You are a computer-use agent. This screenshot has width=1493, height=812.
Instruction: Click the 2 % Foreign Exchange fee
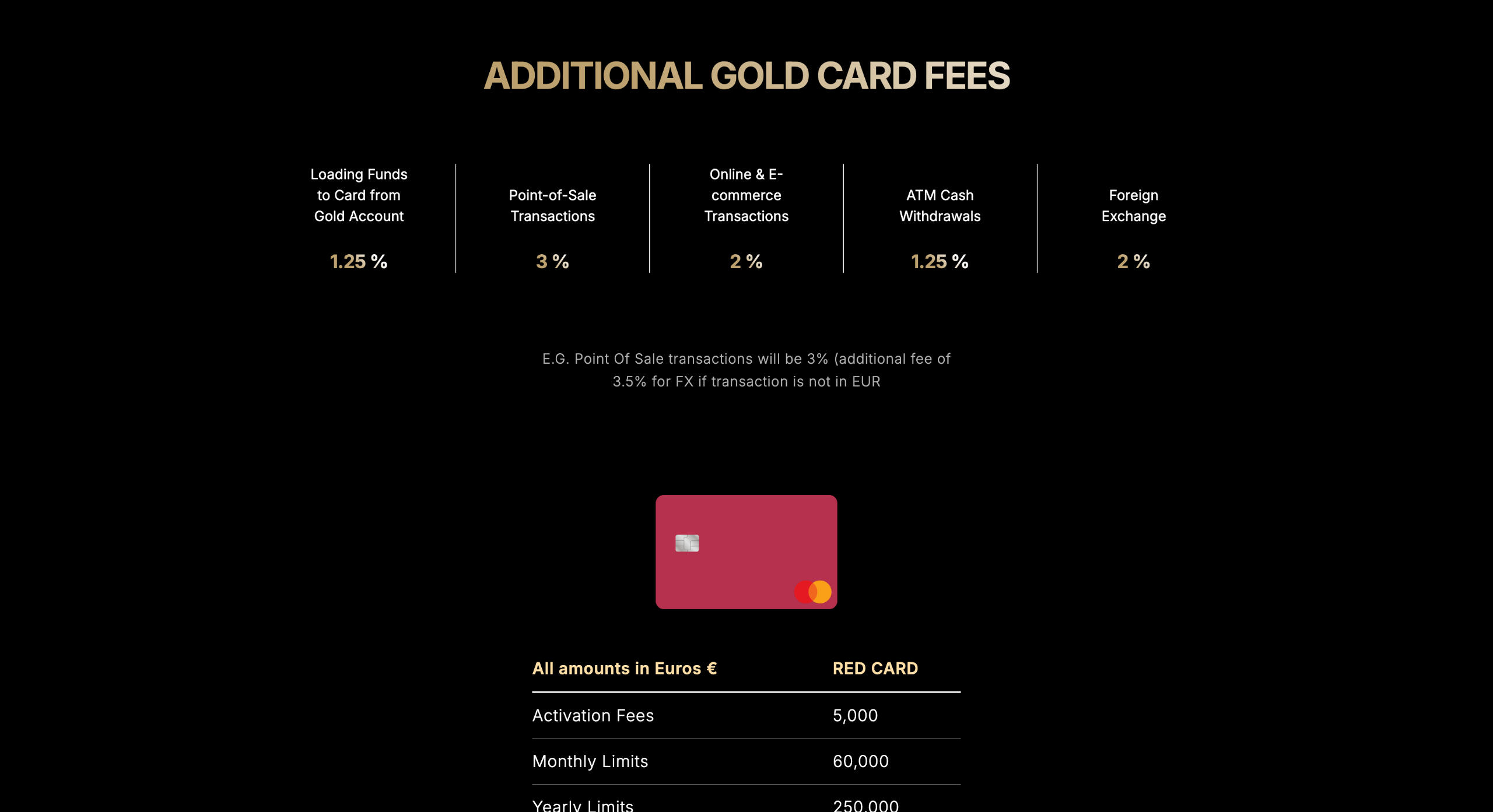click(x=1133, y=262)
